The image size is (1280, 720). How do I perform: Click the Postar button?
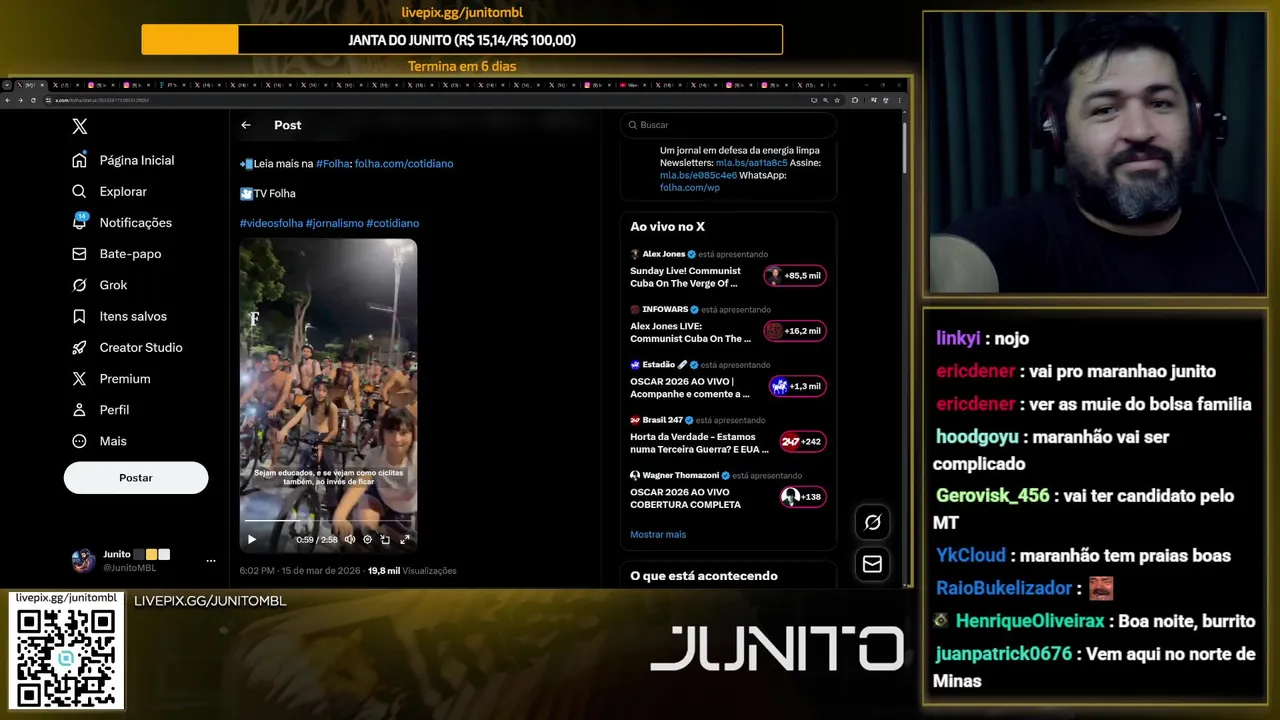point(136,478)
